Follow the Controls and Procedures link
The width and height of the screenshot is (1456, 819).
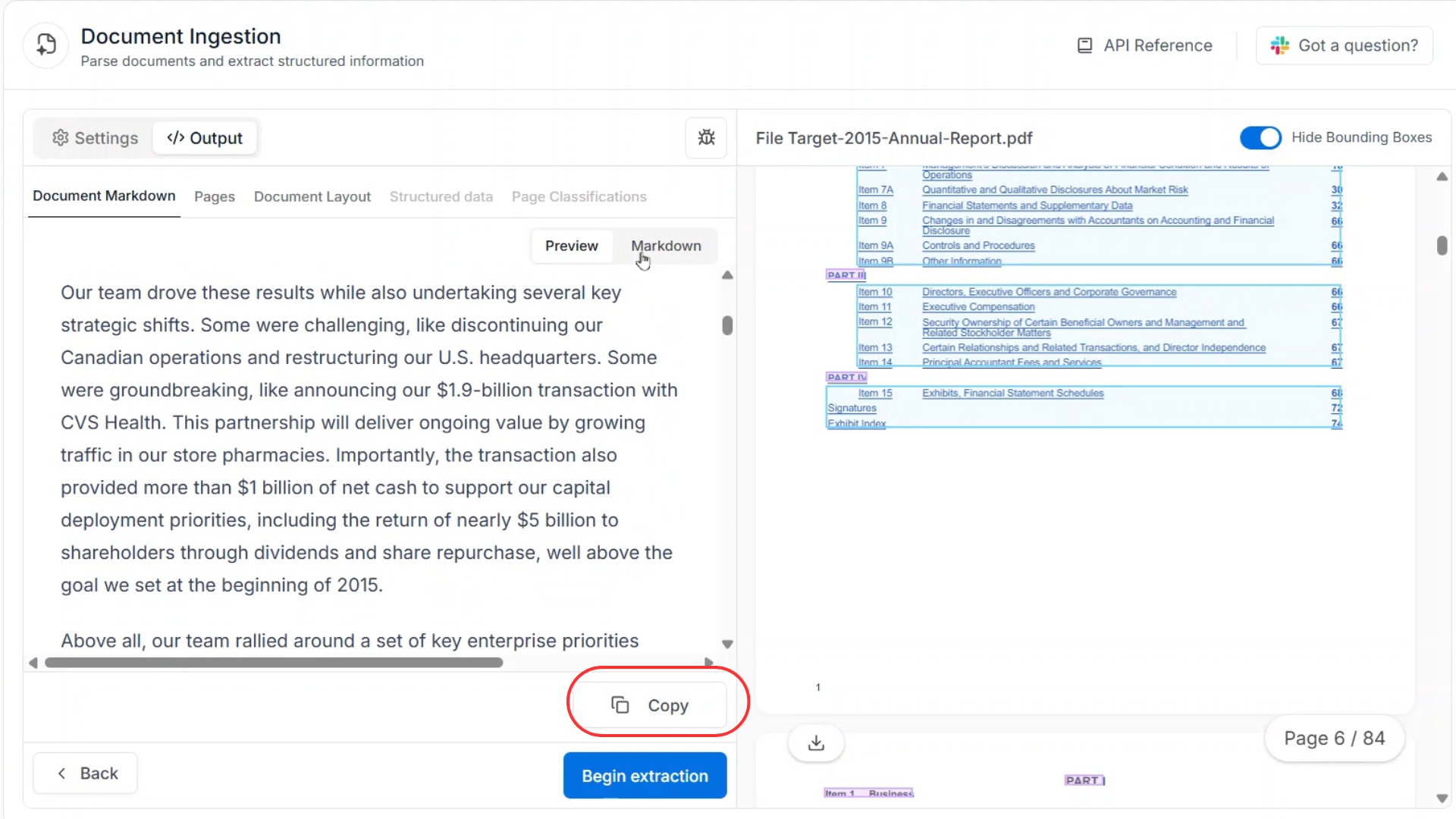(978, 246)
